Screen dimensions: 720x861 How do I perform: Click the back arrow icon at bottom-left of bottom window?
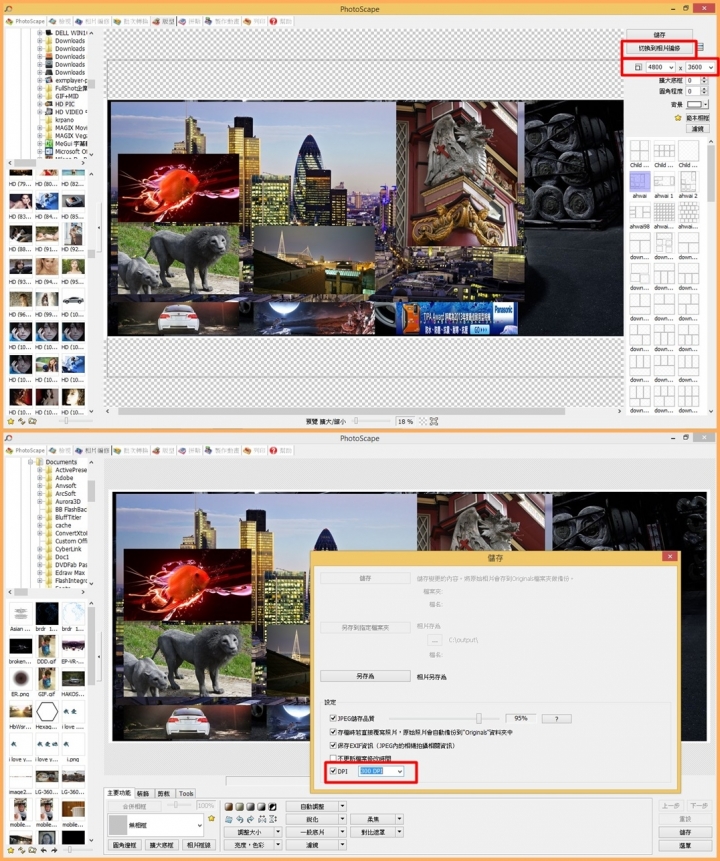(x=43, y=850)
